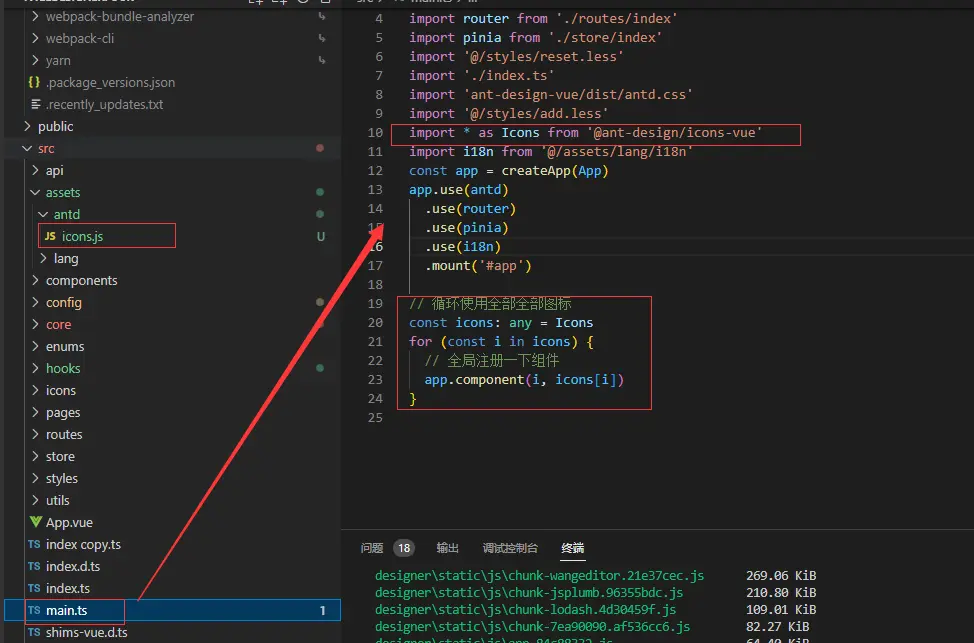Click the TS icon beside shims-vue.d.ts
974x643 pixels.
[x=34, y=633]
